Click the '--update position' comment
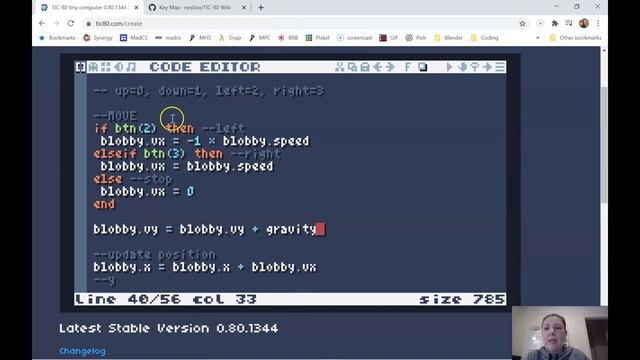Image resolution: width=640 pixels, height=360 pixels. coord(154,255)
